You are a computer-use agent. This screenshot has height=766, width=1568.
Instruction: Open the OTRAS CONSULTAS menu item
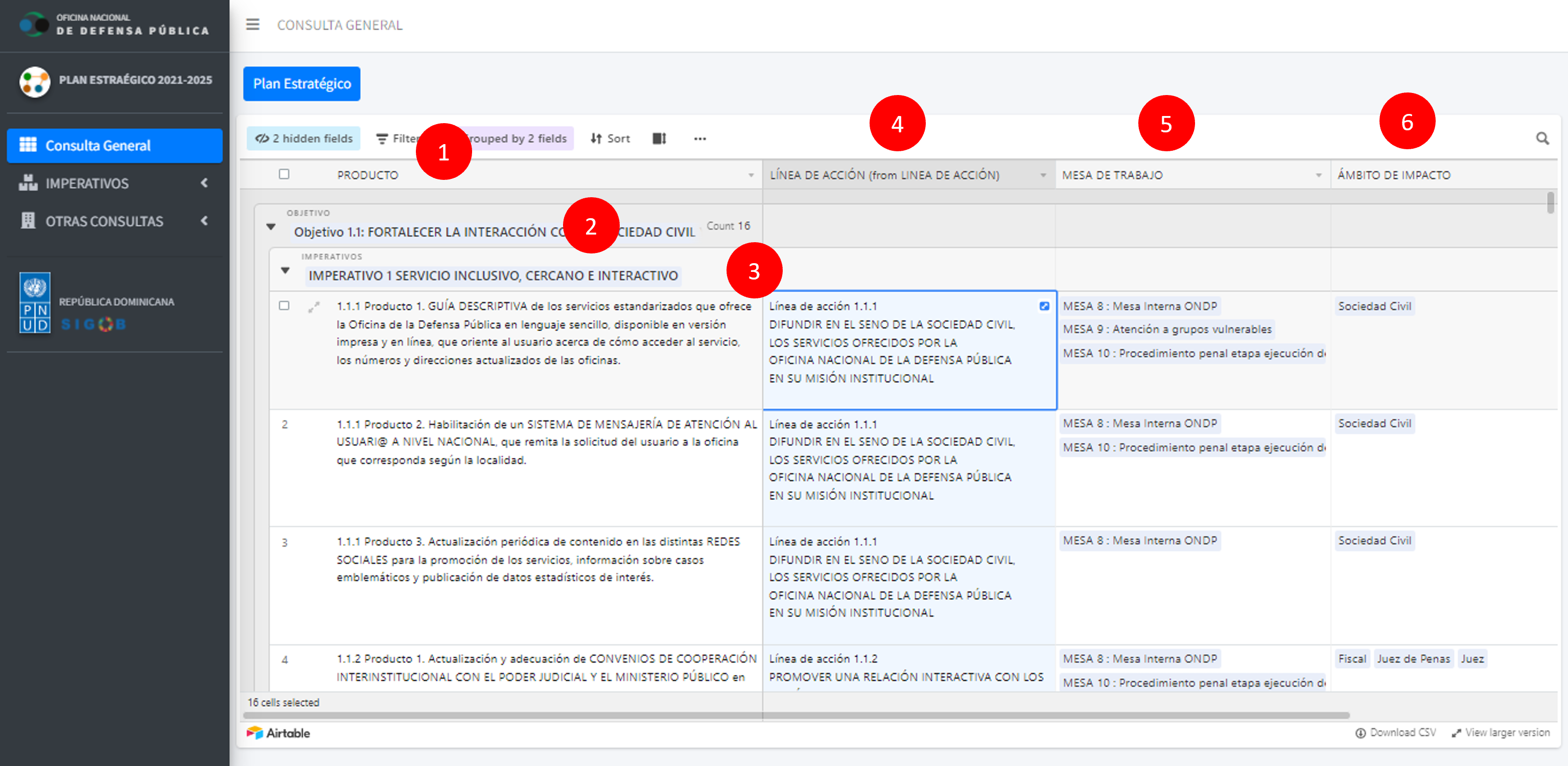(114, 220)
